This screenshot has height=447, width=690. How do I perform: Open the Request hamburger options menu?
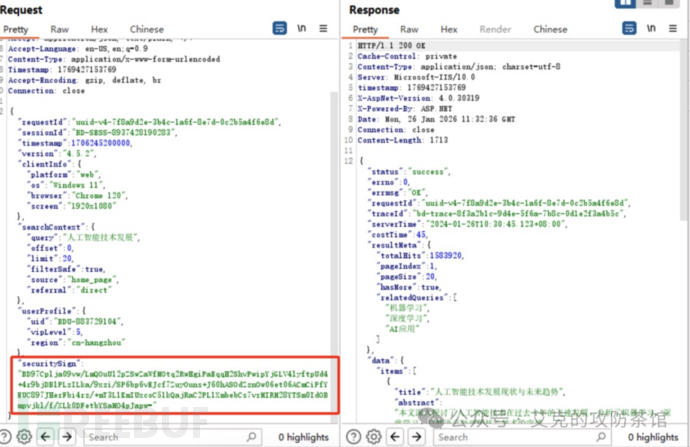(x=329, y=30)
